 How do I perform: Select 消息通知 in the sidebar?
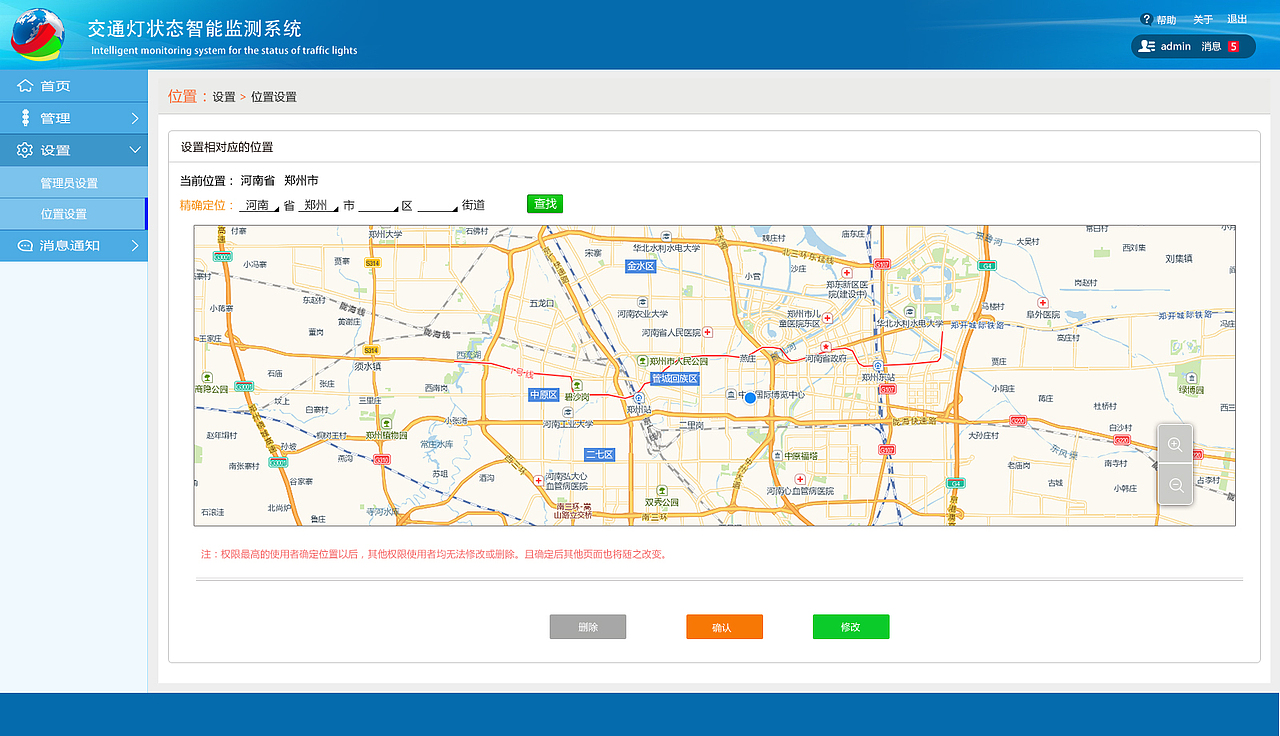click(x=74, y=245)
